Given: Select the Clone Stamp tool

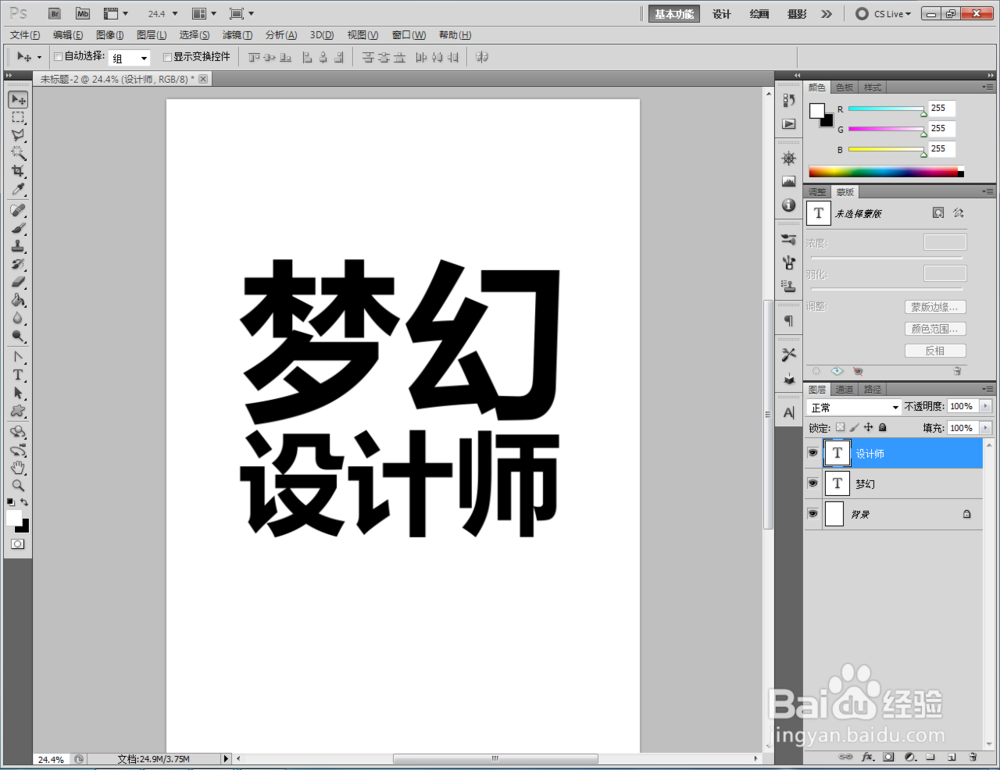Looking at the screenshot, I should 18,246.
